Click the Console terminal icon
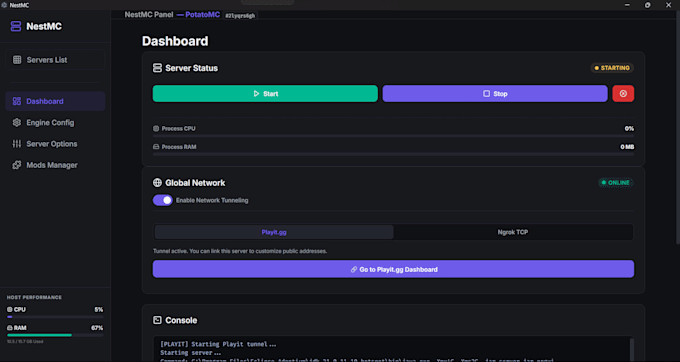This screenshot has height=362, width=680. (x=157, y=320)
